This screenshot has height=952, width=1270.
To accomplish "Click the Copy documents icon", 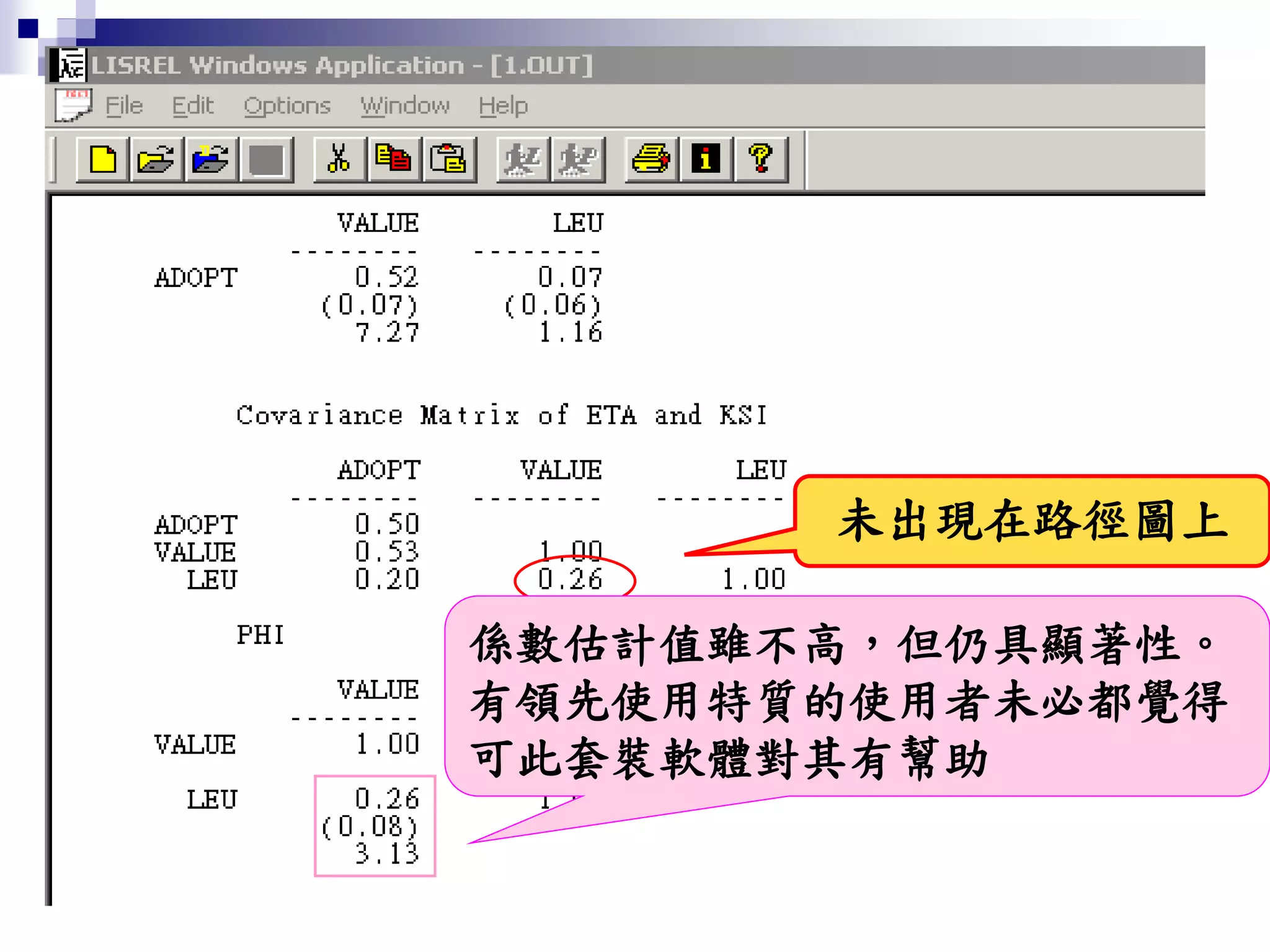I will point(393,160).
